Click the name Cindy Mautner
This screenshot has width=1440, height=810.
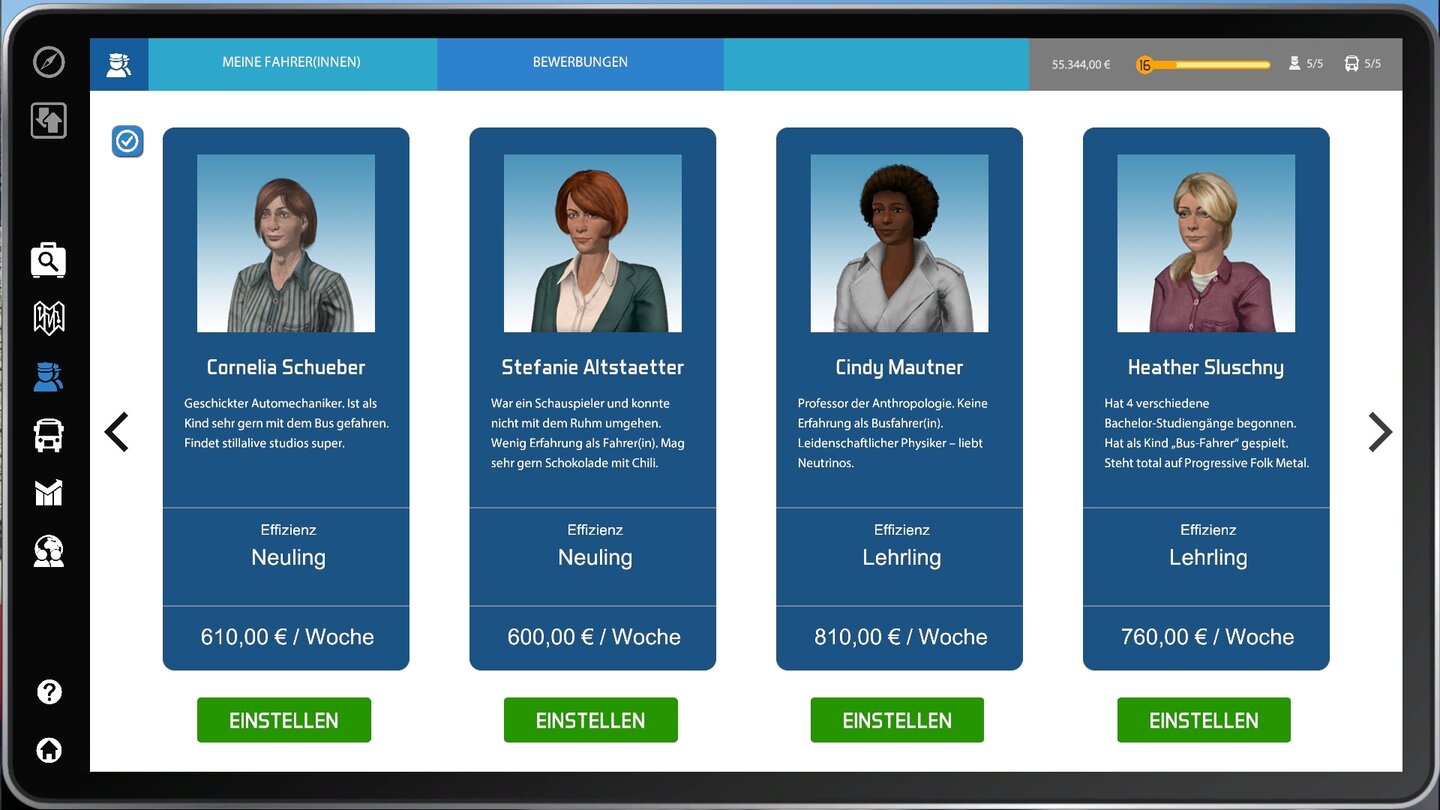click(x=899, y=367)
